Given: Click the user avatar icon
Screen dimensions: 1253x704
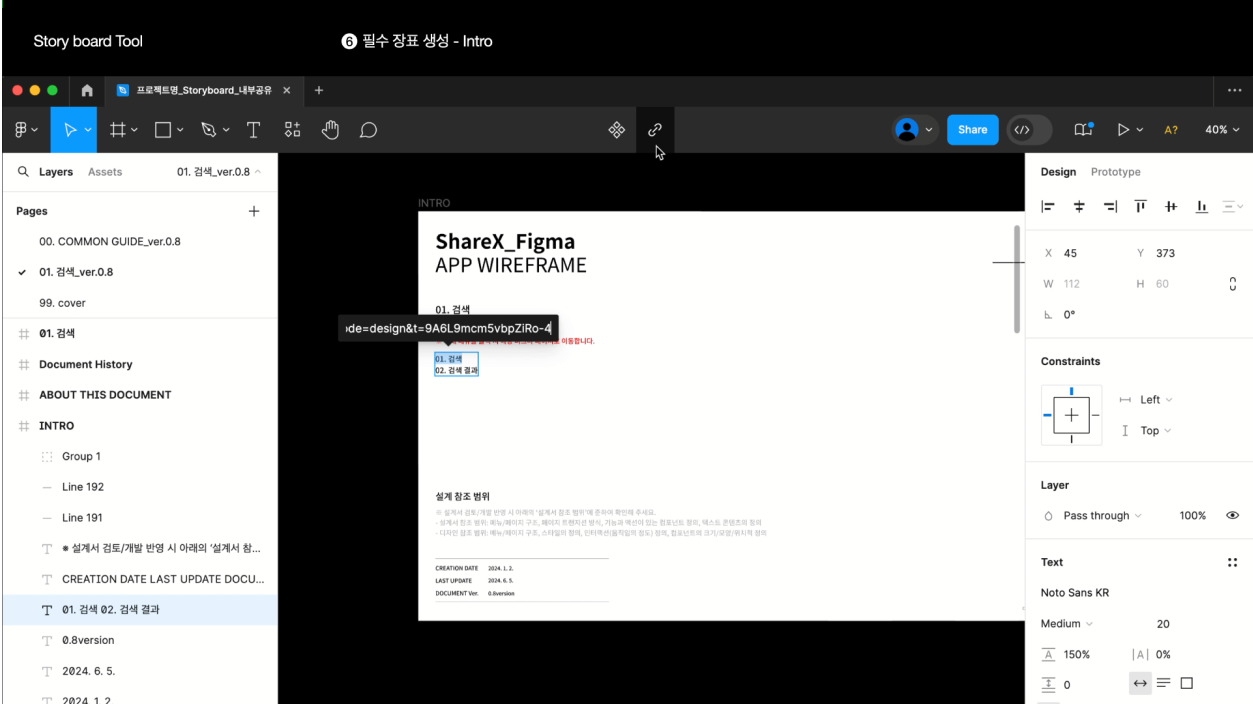Looking at the screenshot, I should tap(907, 130).
